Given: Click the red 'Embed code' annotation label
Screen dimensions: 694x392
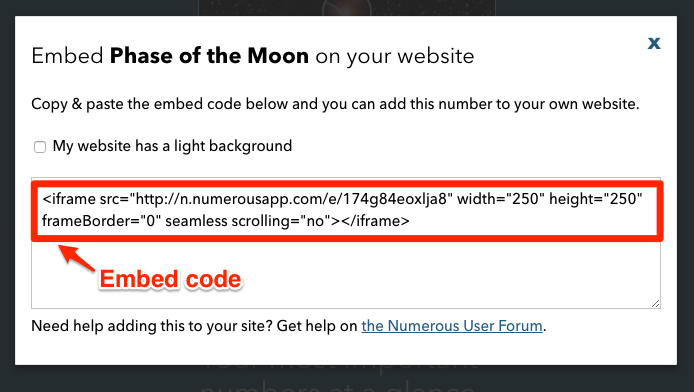Looking at the screenshot, I should 170,279.
